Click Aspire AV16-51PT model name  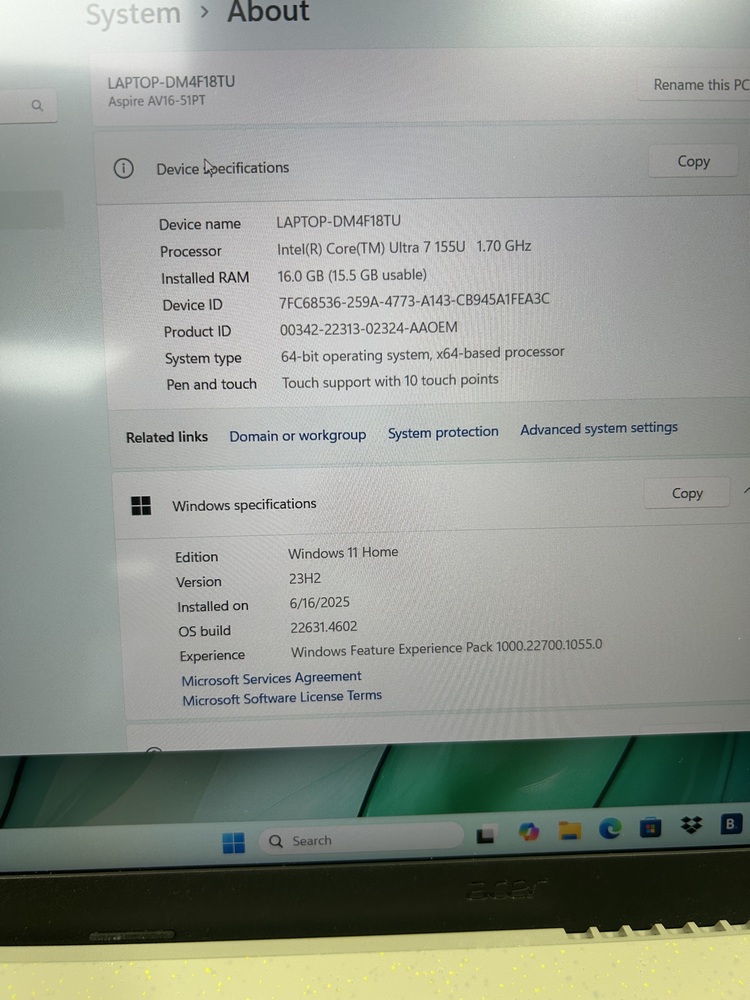coord(157,101)
